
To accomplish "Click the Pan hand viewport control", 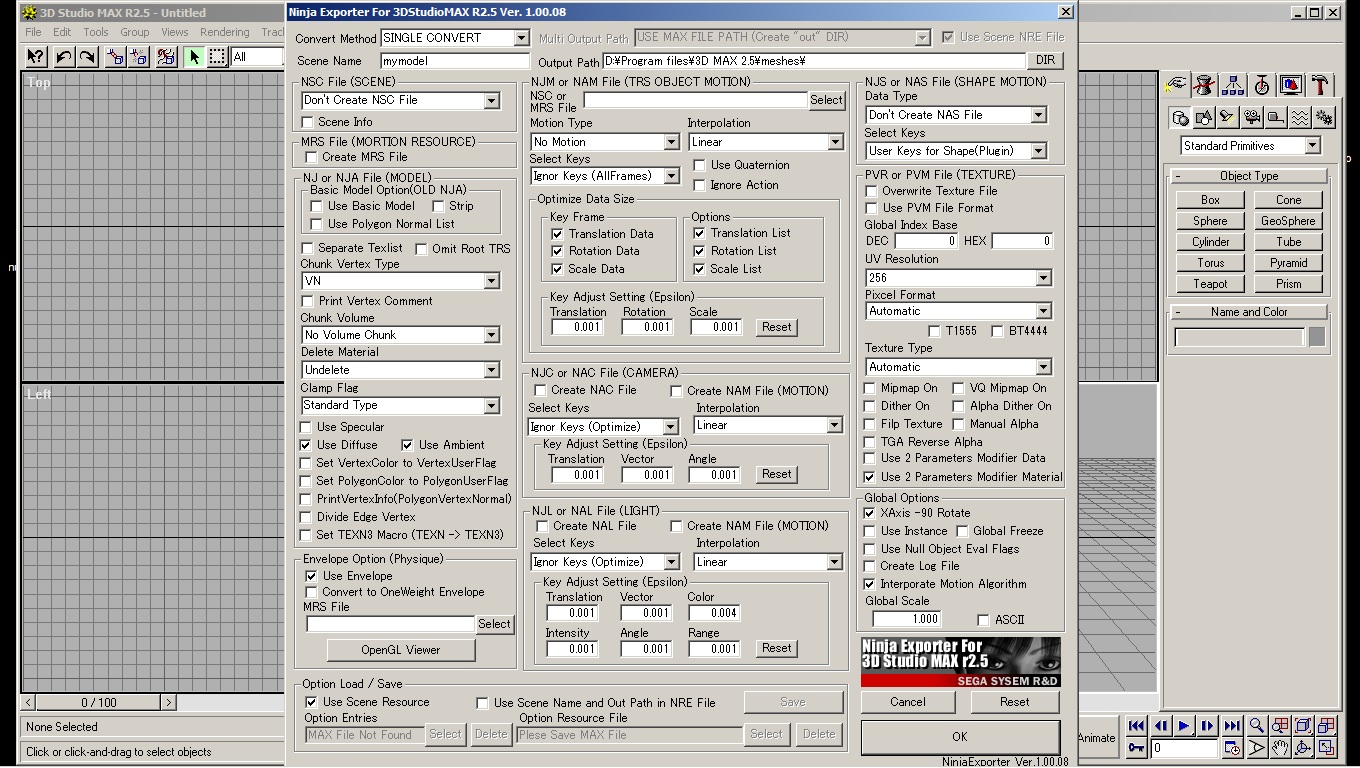I will coord(1280,747).
